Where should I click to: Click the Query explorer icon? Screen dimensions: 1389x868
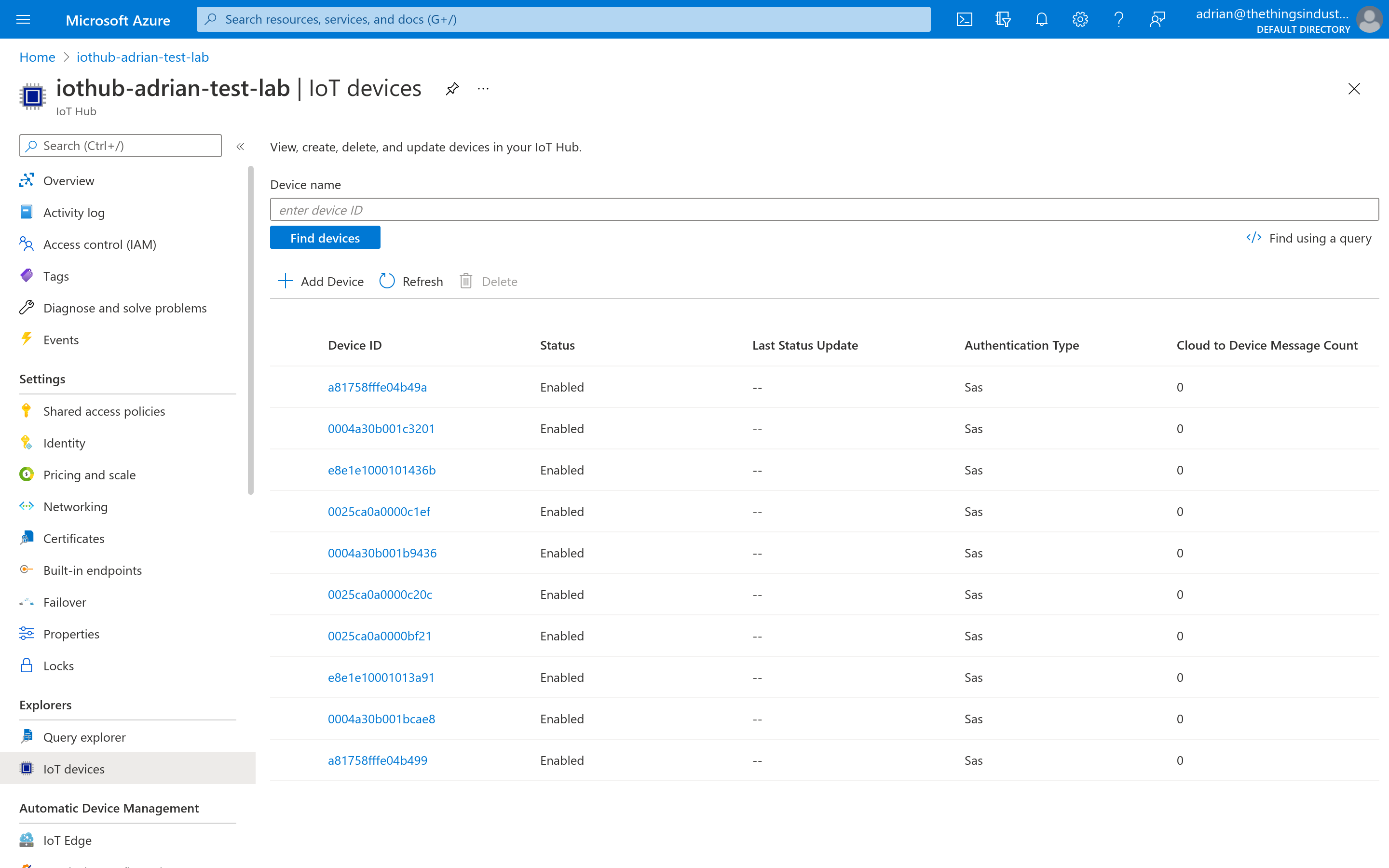coord(27,737)
